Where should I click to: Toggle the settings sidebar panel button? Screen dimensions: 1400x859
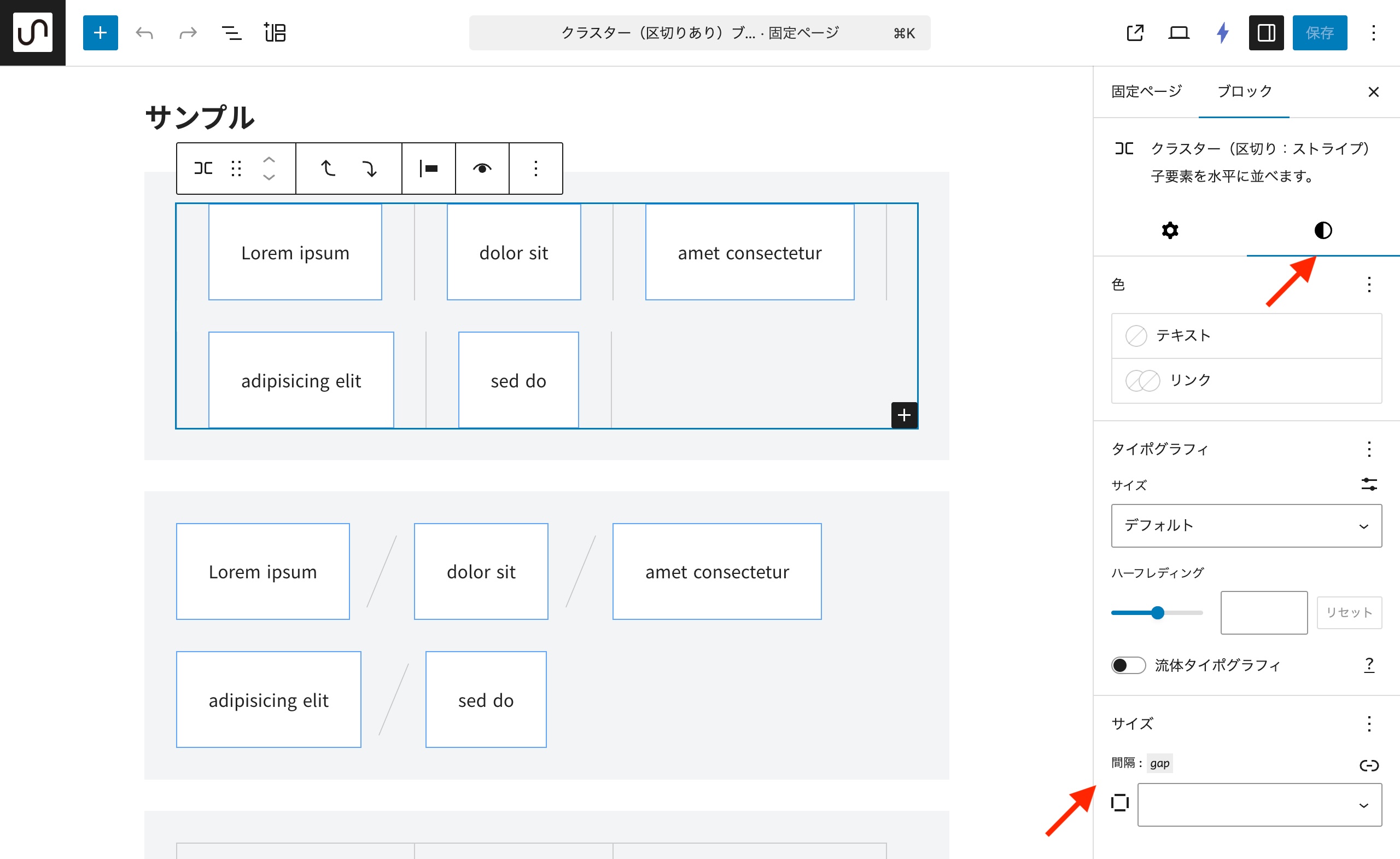tap(1265, 33)
